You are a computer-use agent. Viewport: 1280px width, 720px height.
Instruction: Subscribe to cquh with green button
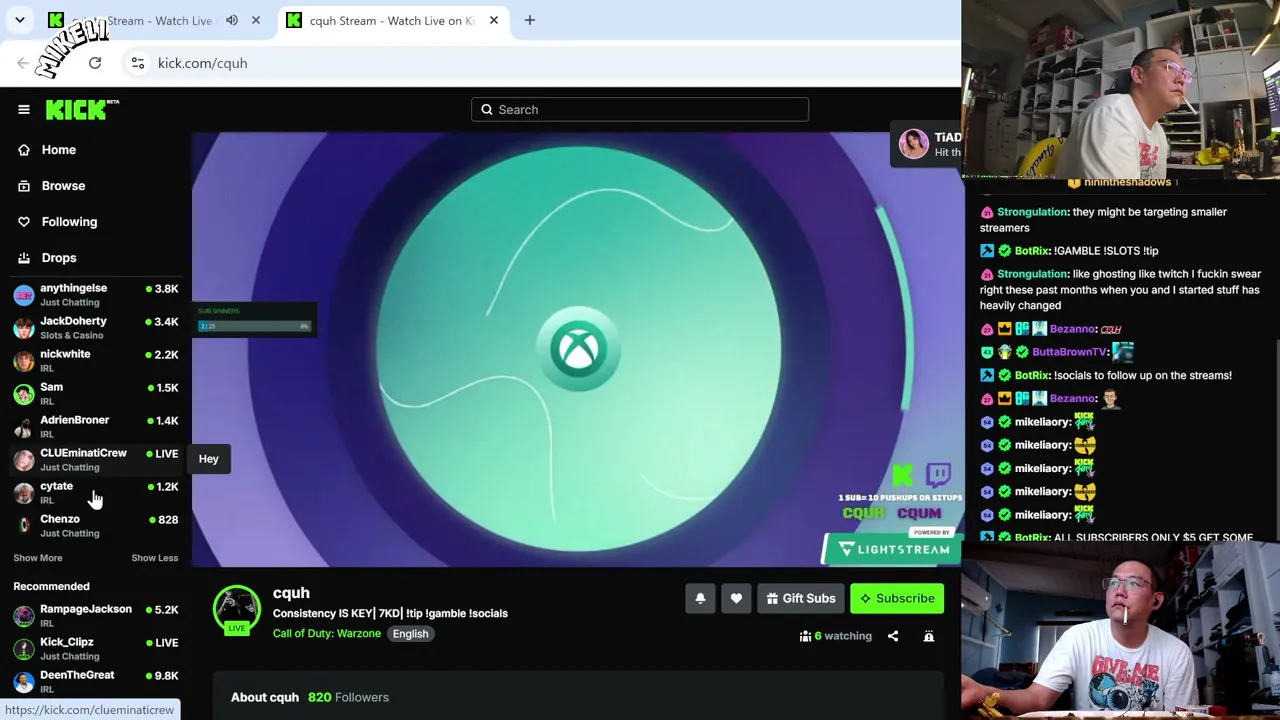click(x=897, y=599)
